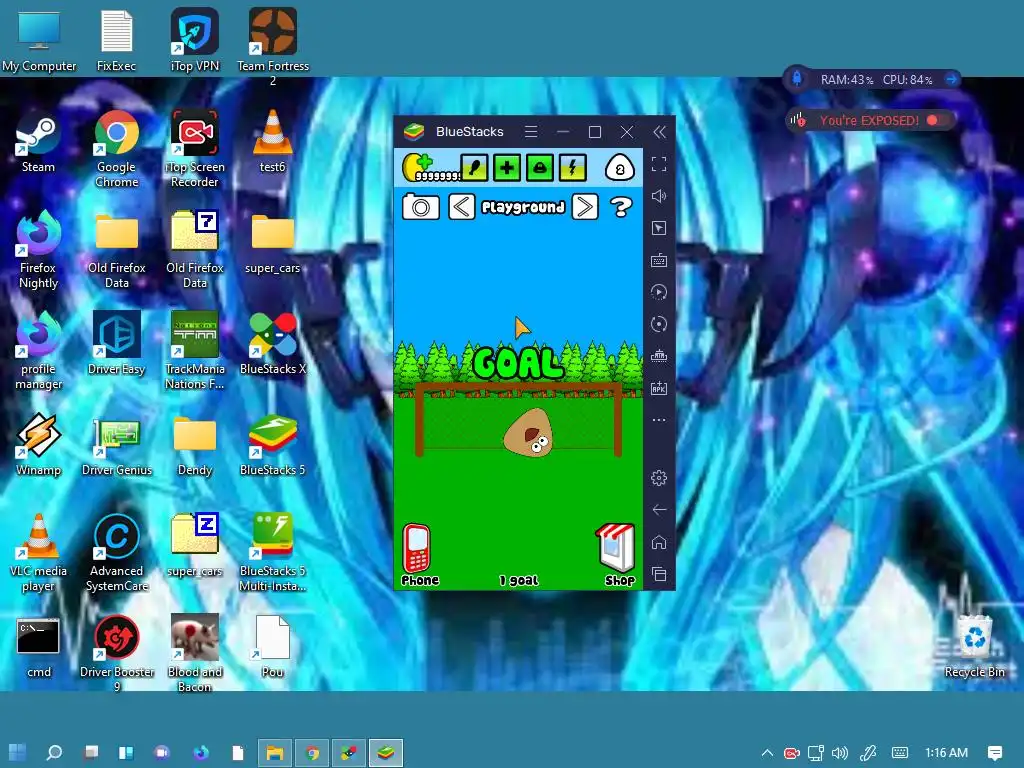Screen dimensions: 1024x768
Task: Select the iTop Screen Recorder shortcut
Action: (195, 150)
